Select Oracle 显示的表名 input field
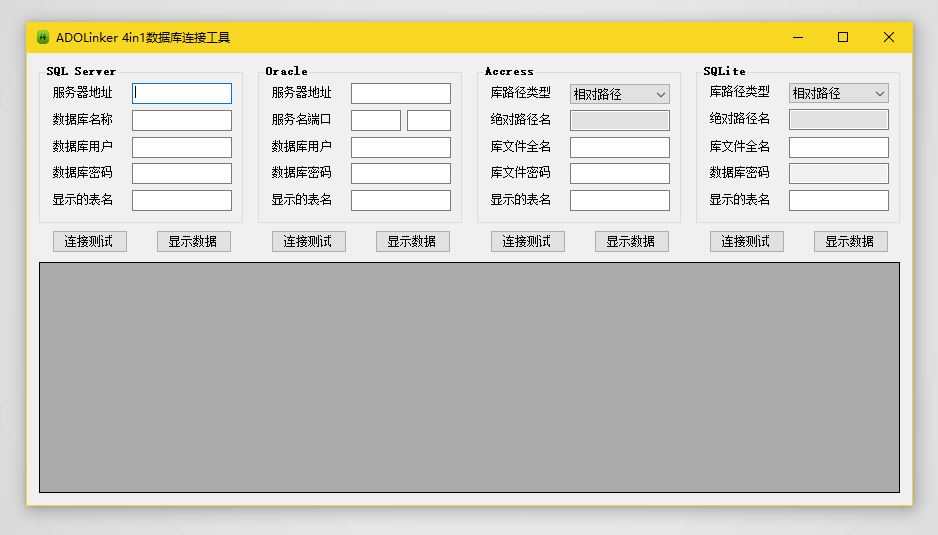Image resolution: width=938 pixels, height=535 pixels. 401,200
